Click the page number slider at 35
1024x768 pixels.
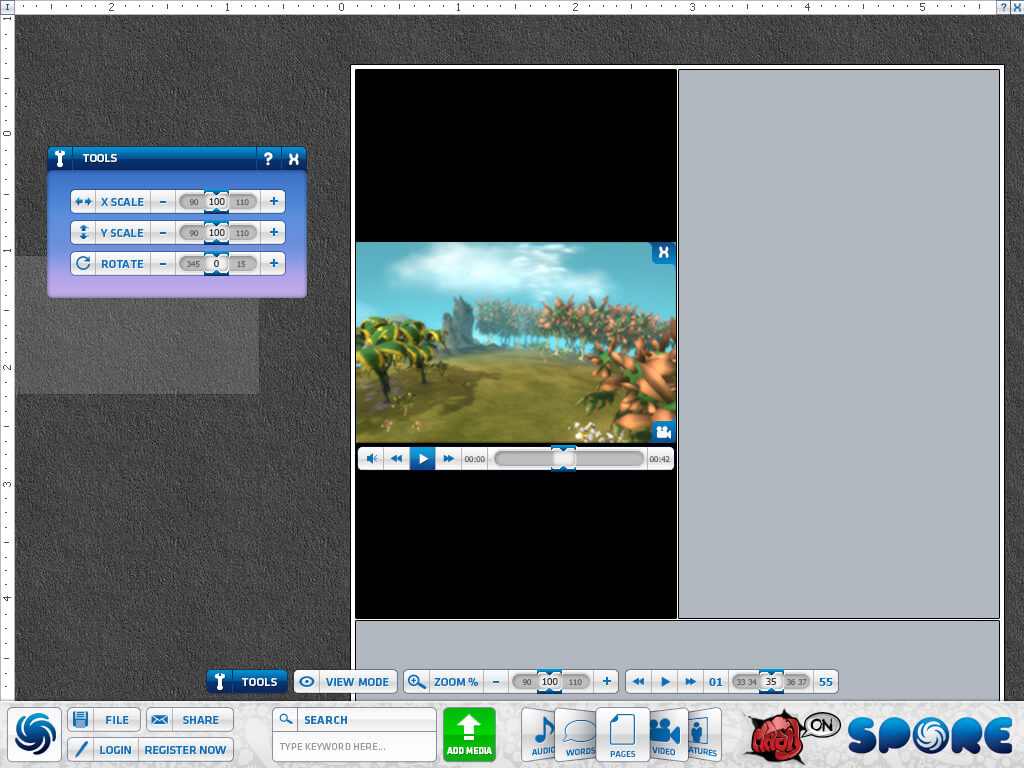[771, 682]
